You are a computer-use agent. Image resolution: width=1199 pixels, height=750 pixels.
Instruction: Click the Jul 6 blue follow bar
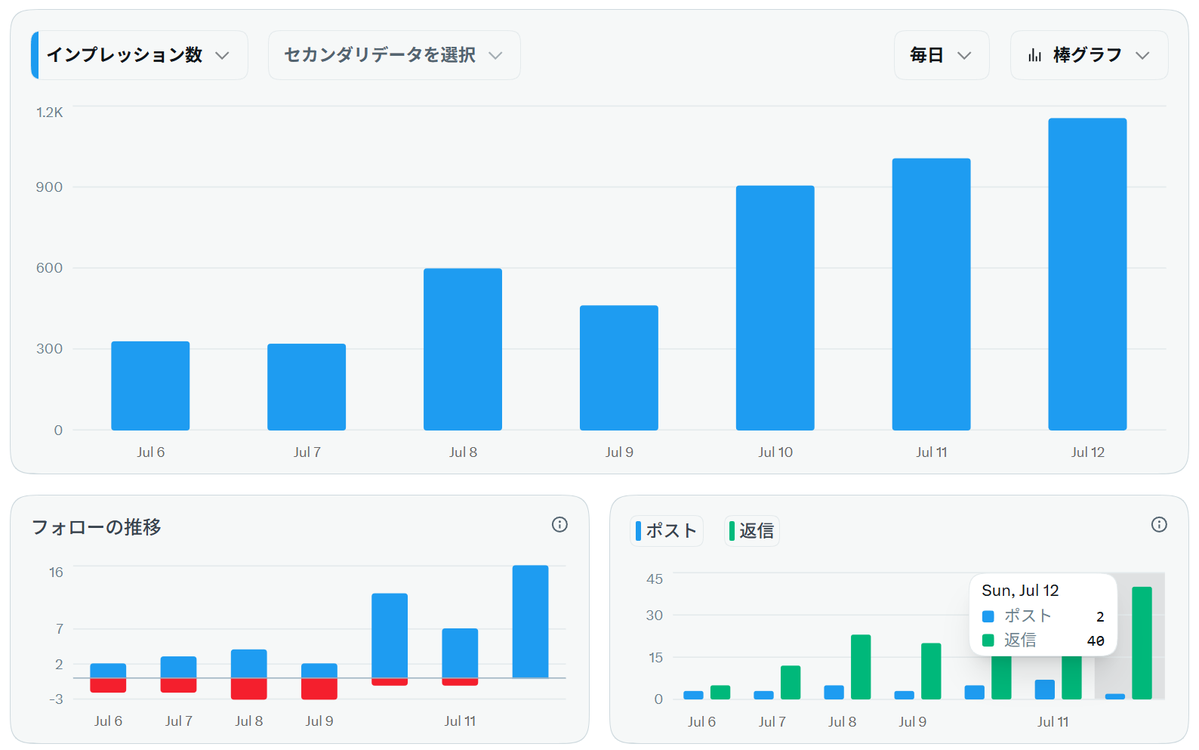coord(109,670)
